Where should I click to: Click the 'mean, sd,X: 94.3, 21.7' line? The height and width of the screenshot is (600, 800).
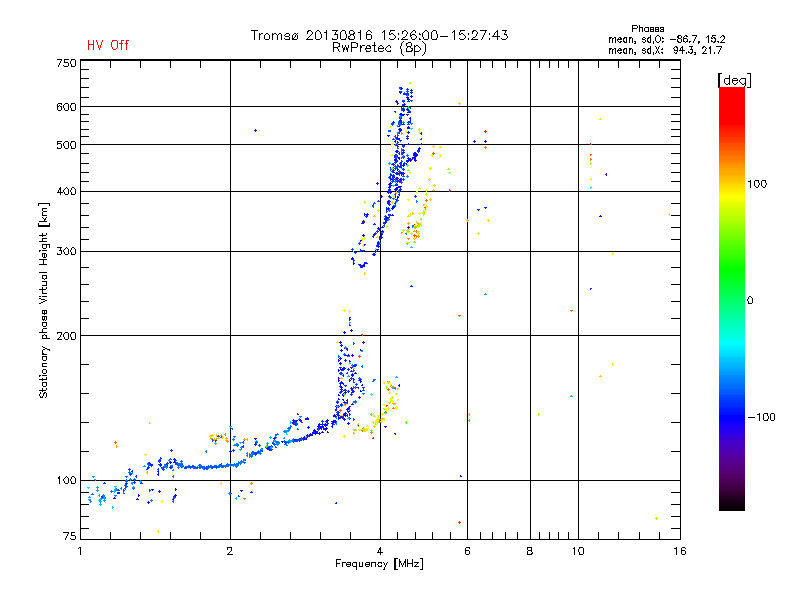pos(665,50)
